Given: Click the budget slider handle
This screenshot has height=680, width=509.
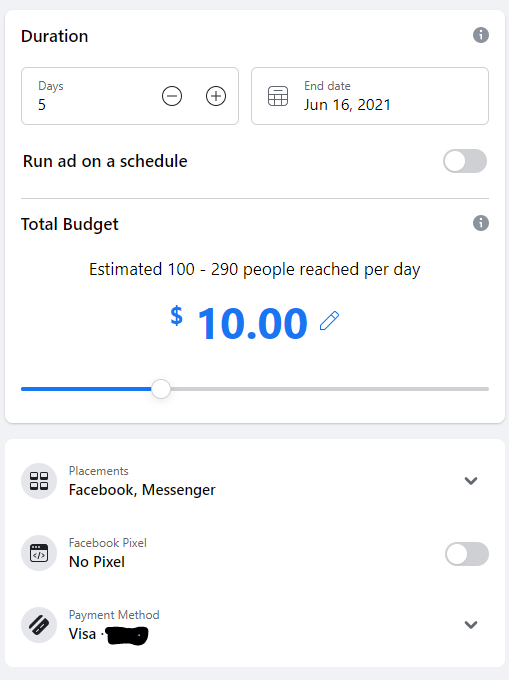Looking at the screenshot, I should click(161, 389).
